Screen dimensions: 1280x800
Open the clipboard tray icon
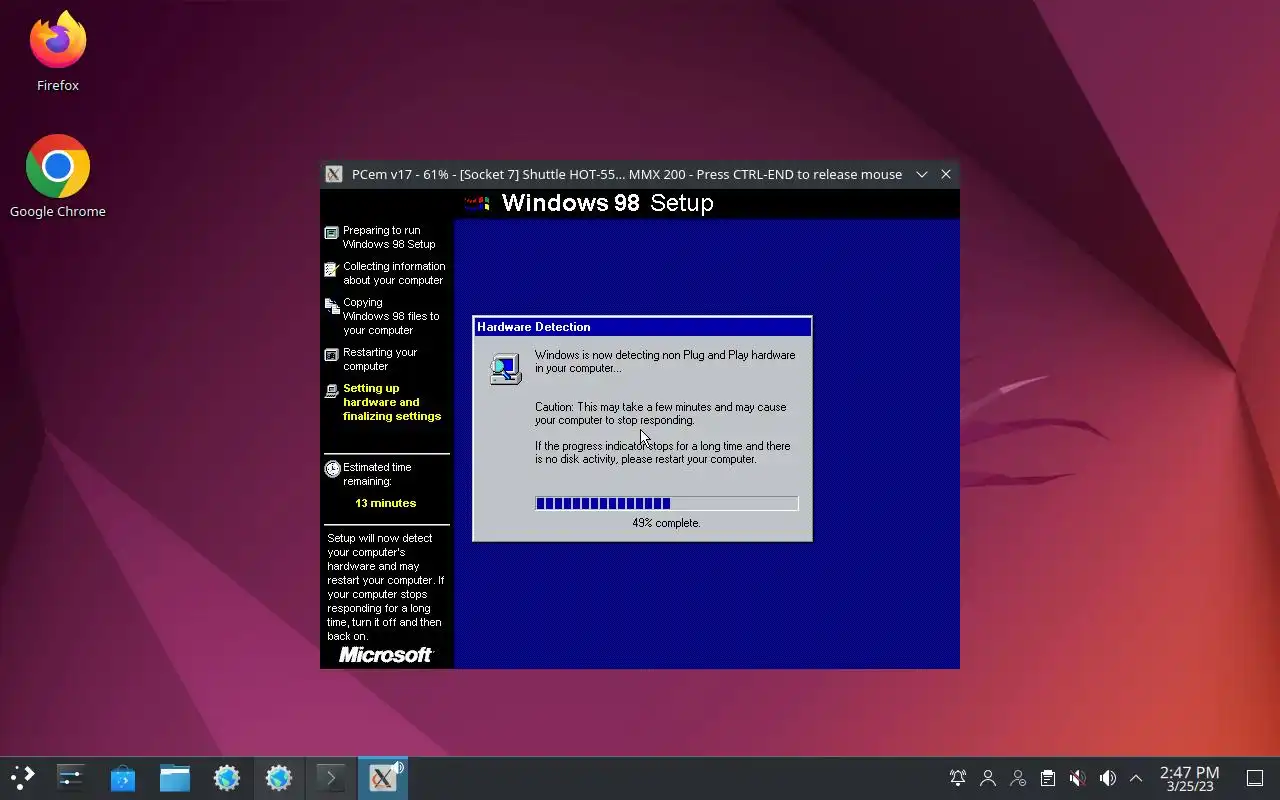(1047, 778)
